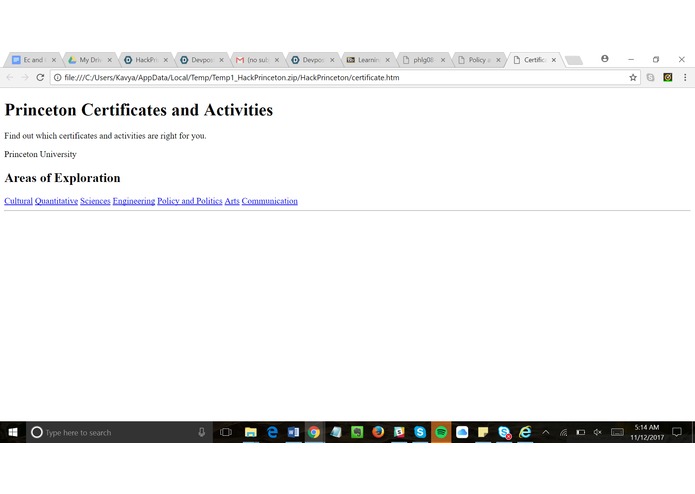Image resolution: width=695 pixels, height=494 pixels.
Task: Close the Certificate tab
Action: 554,60
